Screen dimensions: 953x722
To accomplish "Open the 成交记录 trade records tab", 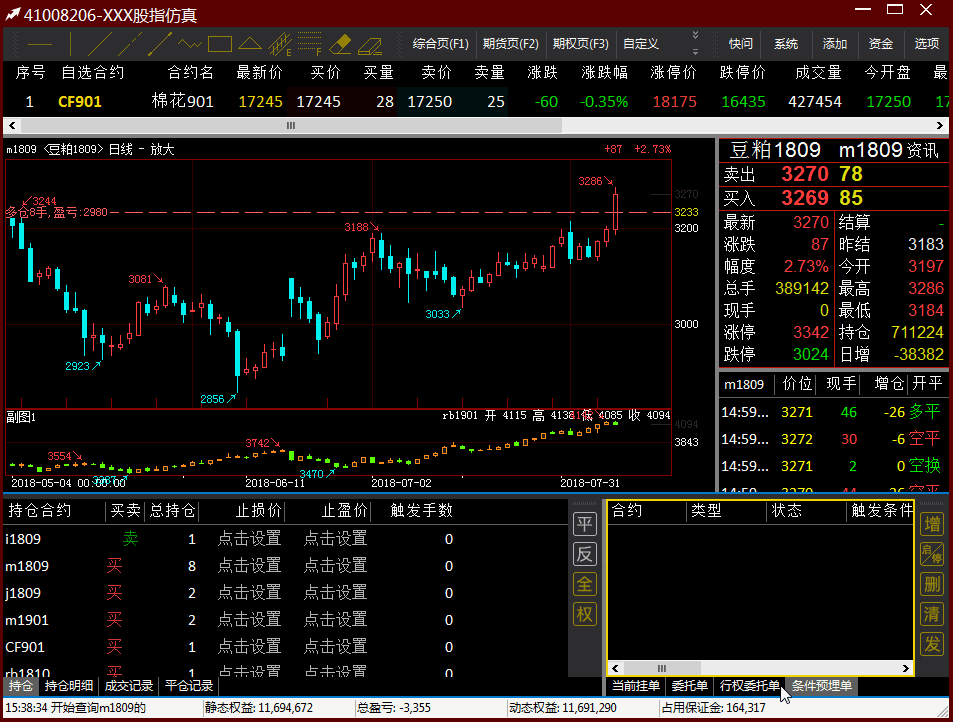I will click(x=129, y=686).
